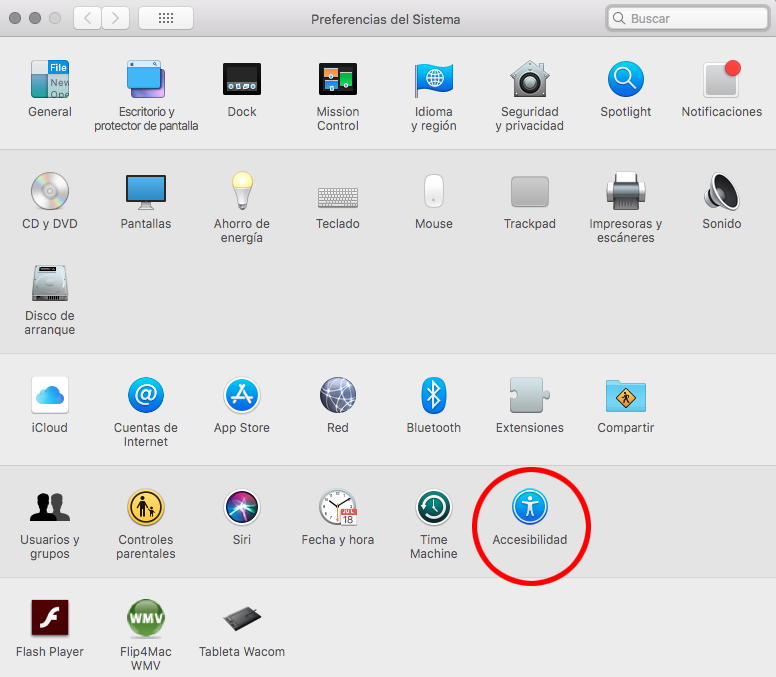The image size is (776, 677).
Task: Open iCloud preferences icon
Action: (50, 395)
